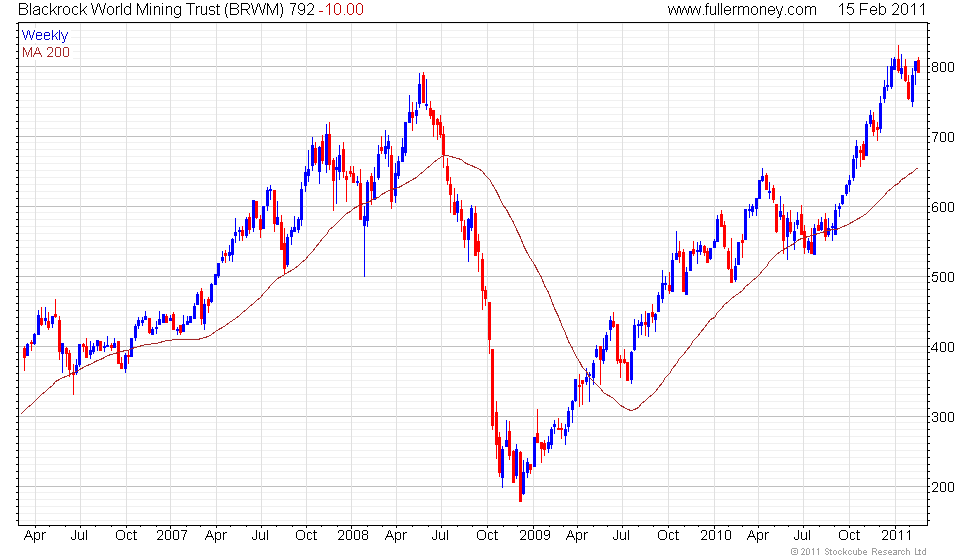Click the 15 Feb 2011 date label
This screenshot has width=980, height=560.
881,9
